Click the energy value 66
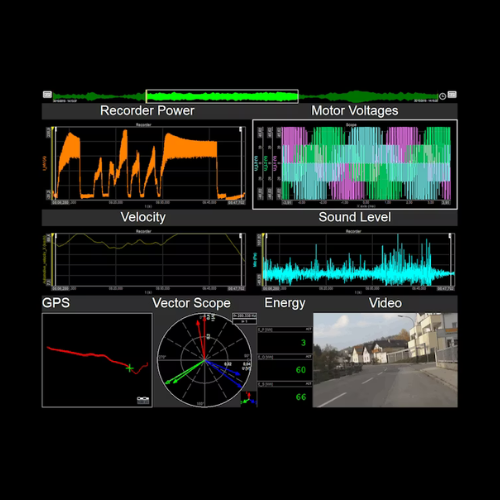This screenshot has height=500, width=500. (x=301, y=397)
